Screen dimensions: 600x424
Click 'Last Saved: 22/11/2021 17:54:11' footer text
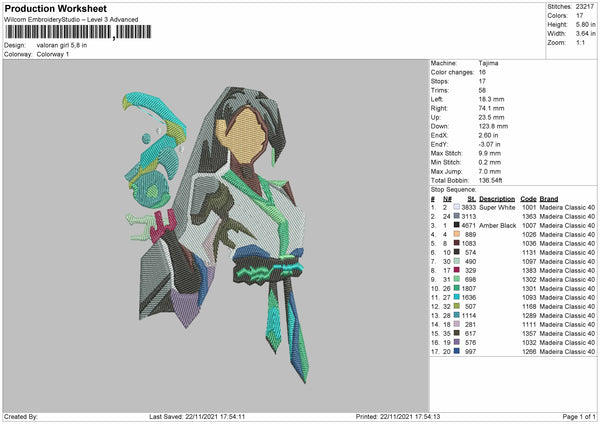197,416
